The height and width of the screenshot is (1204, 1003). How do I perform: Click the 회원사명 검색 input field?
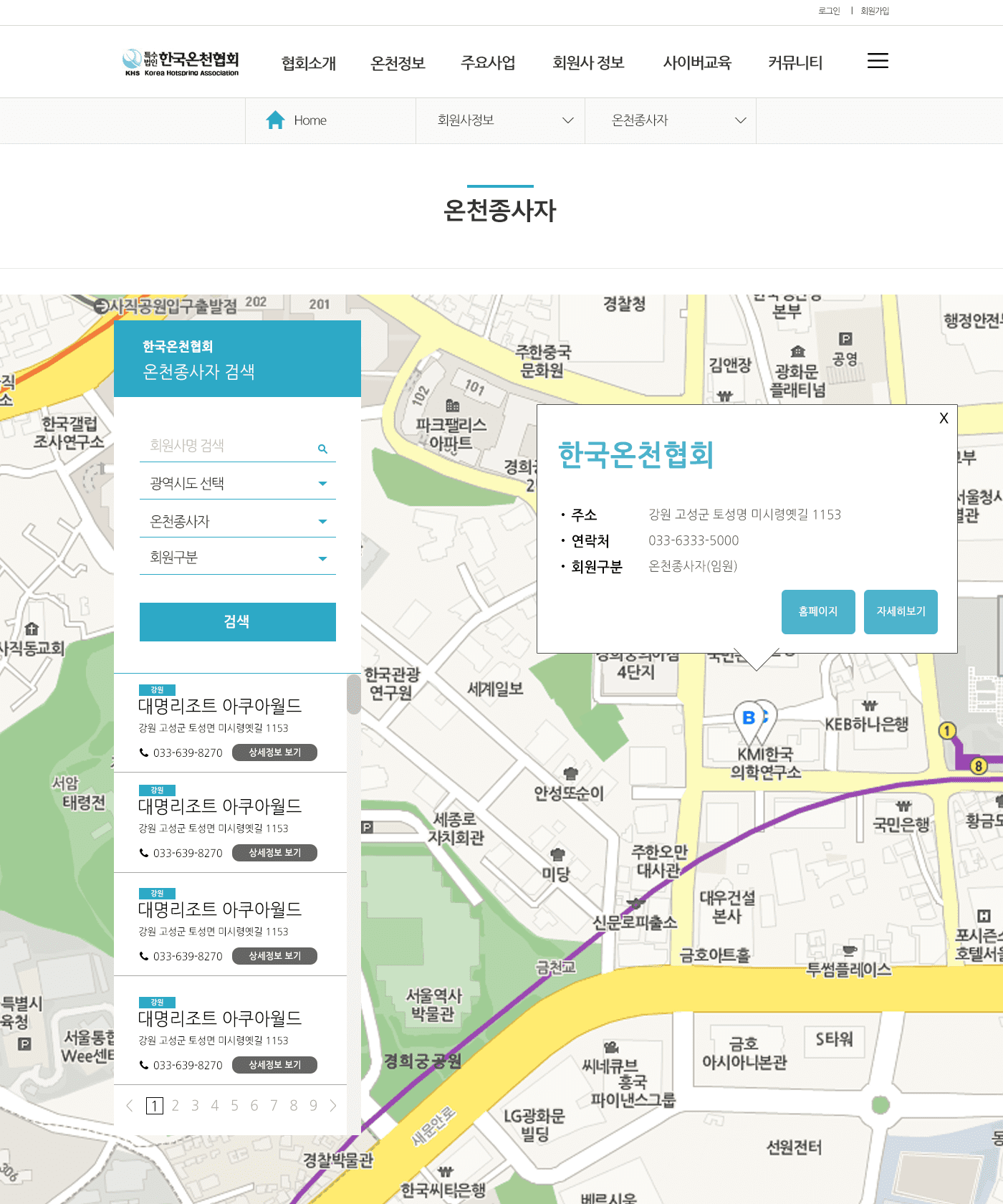(x=229, y=446)
